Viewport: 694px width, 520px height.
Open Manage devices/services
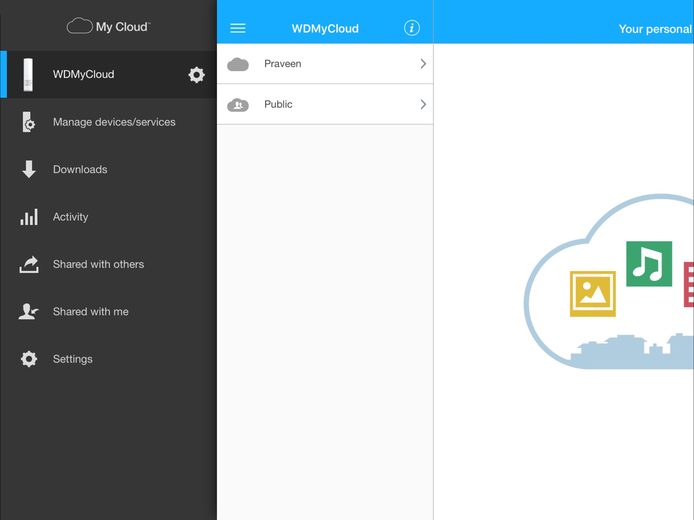coord(108,122)
